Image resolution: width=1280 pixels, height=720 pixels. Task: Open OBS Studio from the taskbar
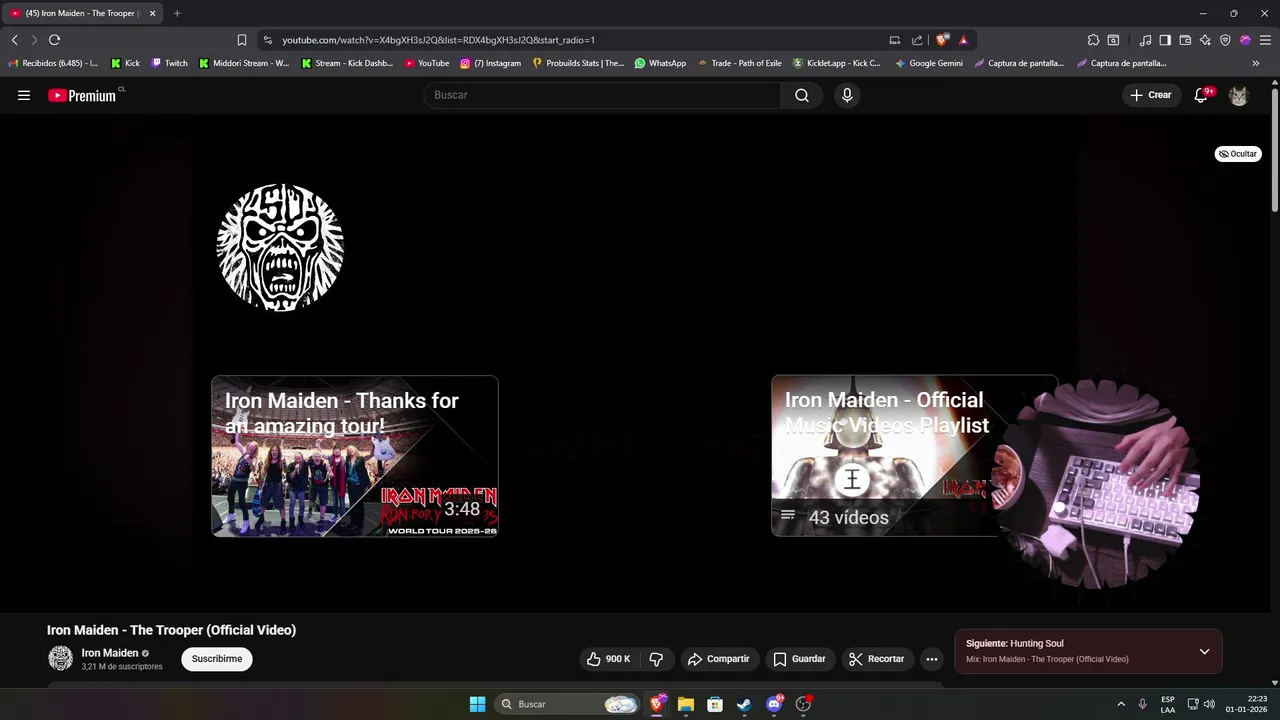(x=803, y=704)
